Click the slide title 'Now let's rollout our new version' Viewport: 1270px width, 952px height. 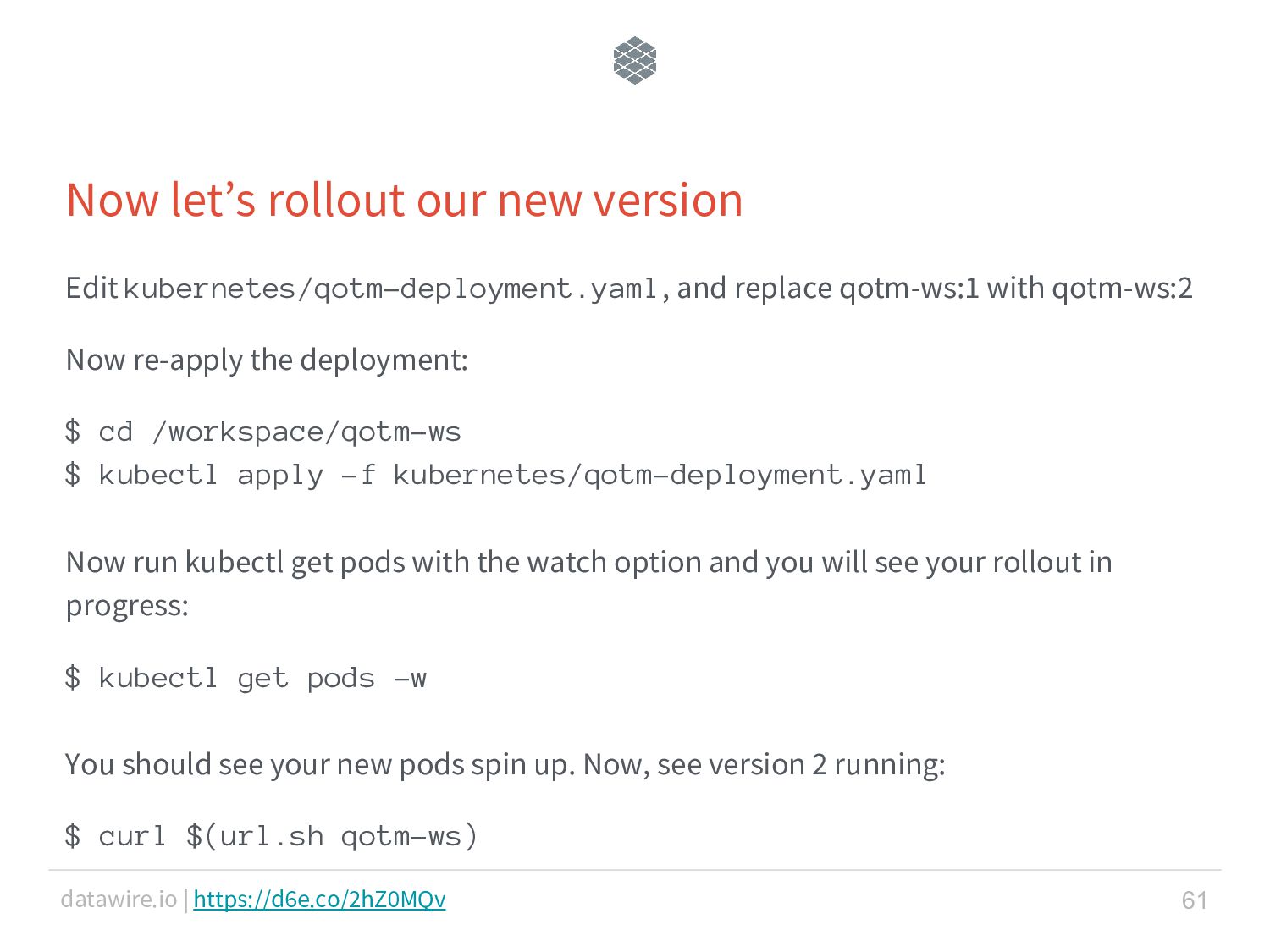pos(405,201)
